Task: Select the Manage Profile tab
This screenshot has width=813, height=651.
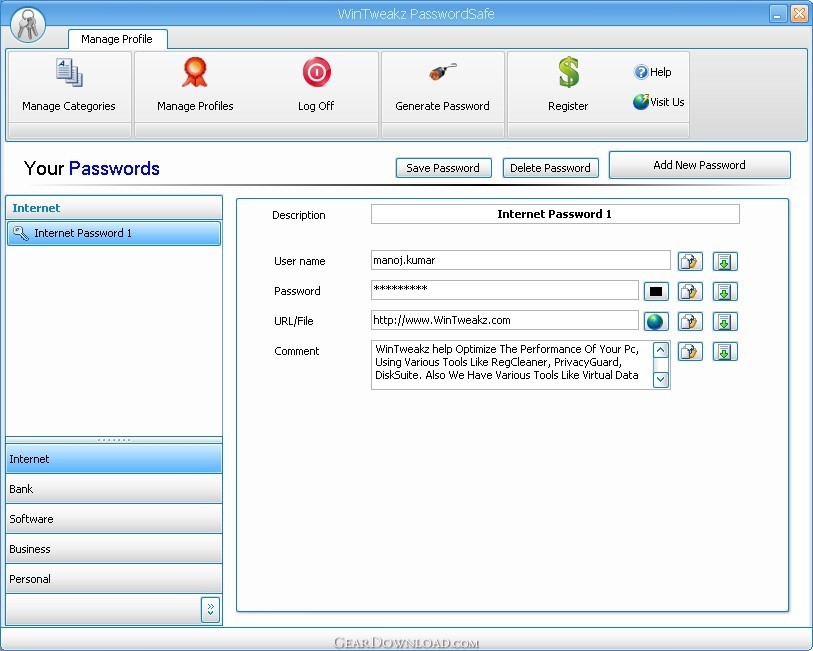Action: coord(117,39)
